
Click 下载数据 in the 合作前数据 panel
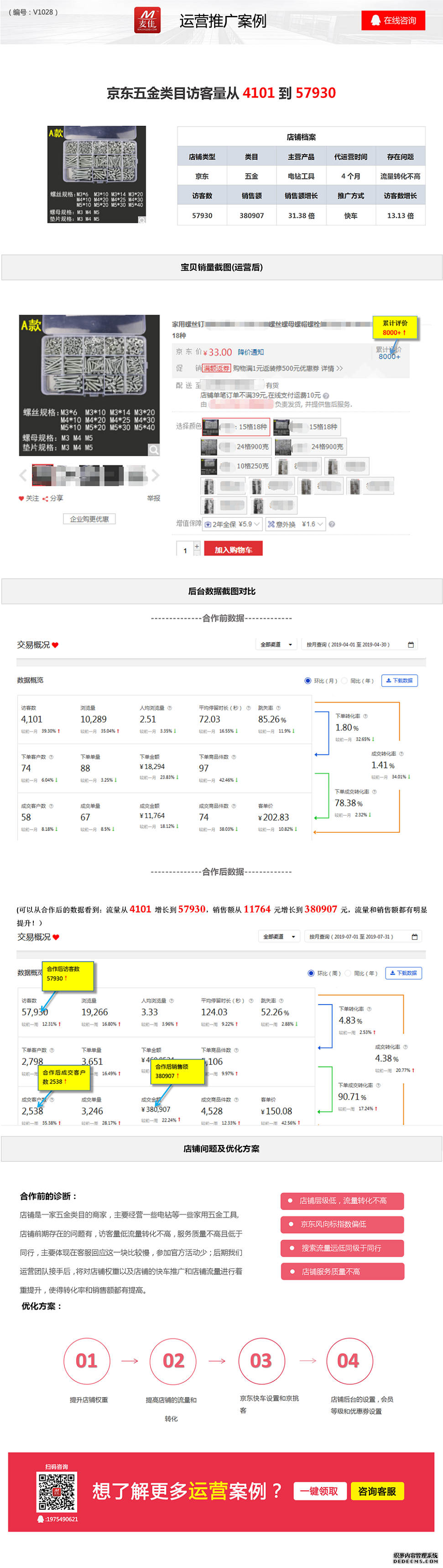(400, 681)
